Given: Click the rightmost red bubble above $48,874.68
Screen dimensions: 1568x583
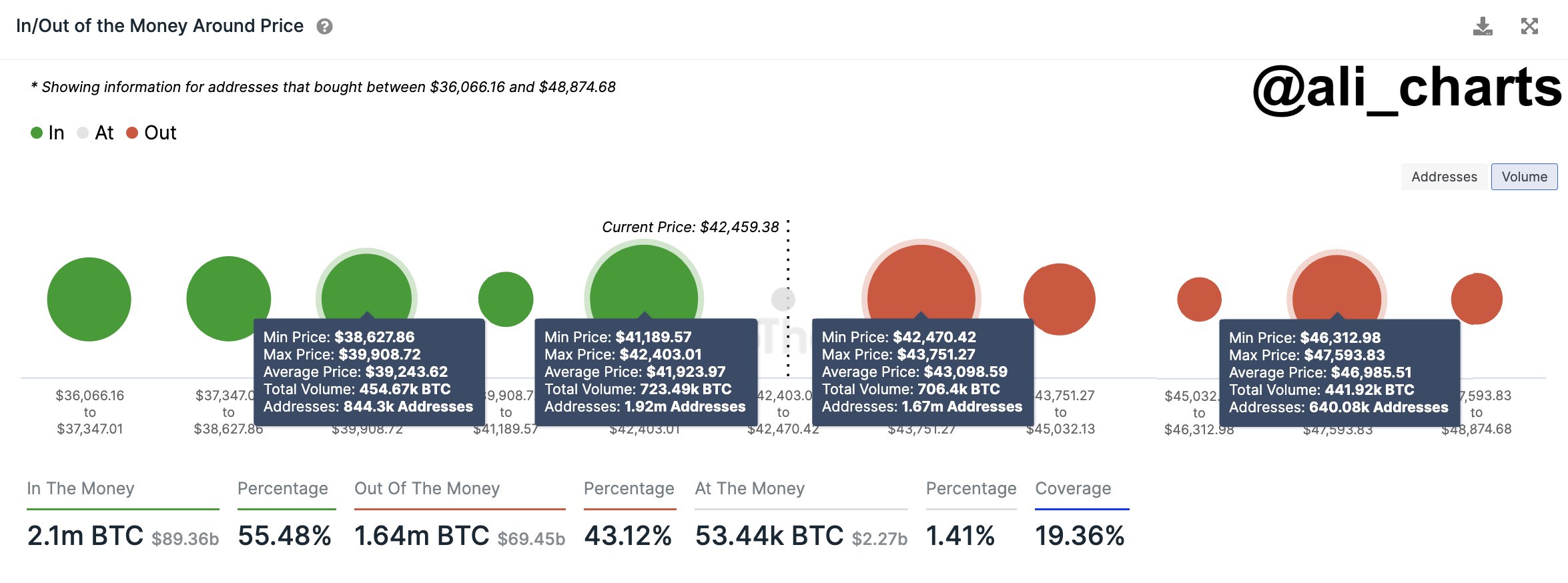Looking at the screenshot, I should point(1477,298).
